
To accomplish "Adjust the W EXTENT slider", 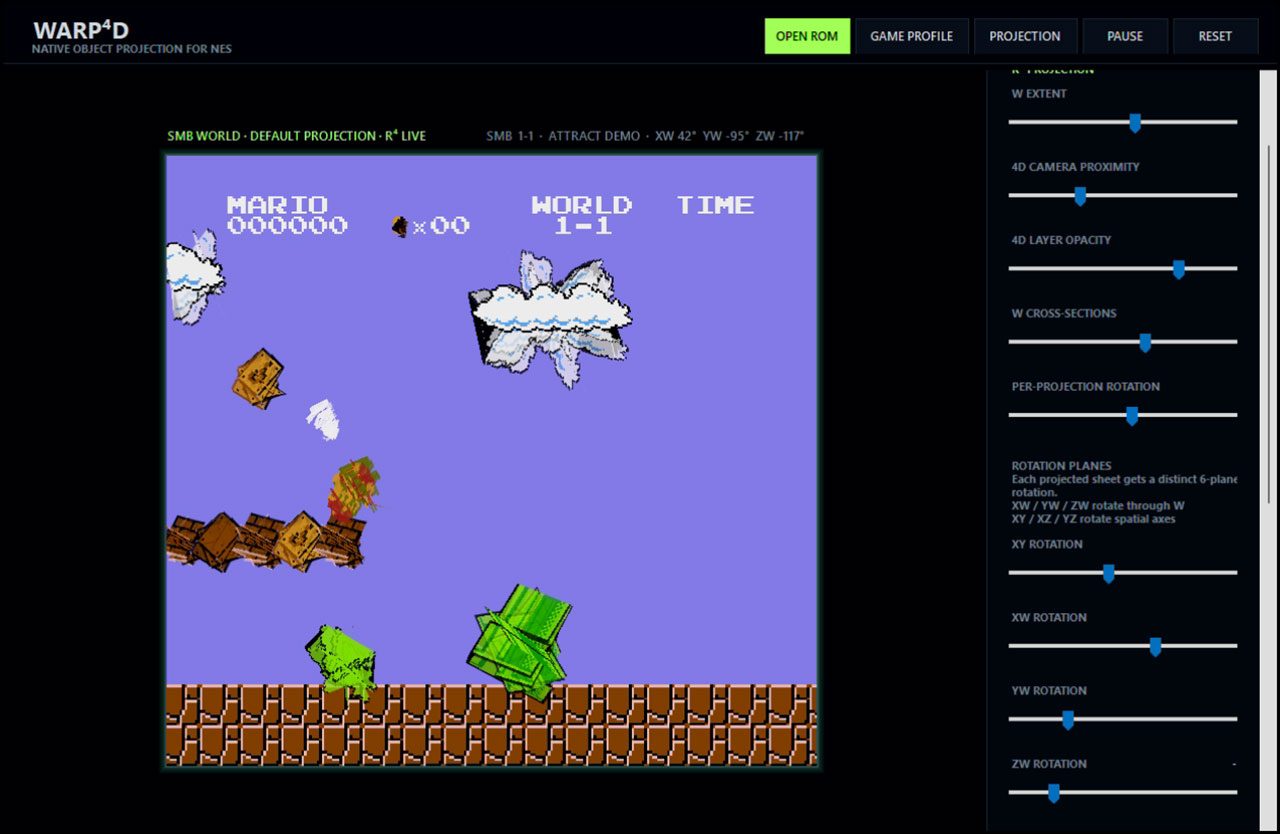I will (1123, 122).
